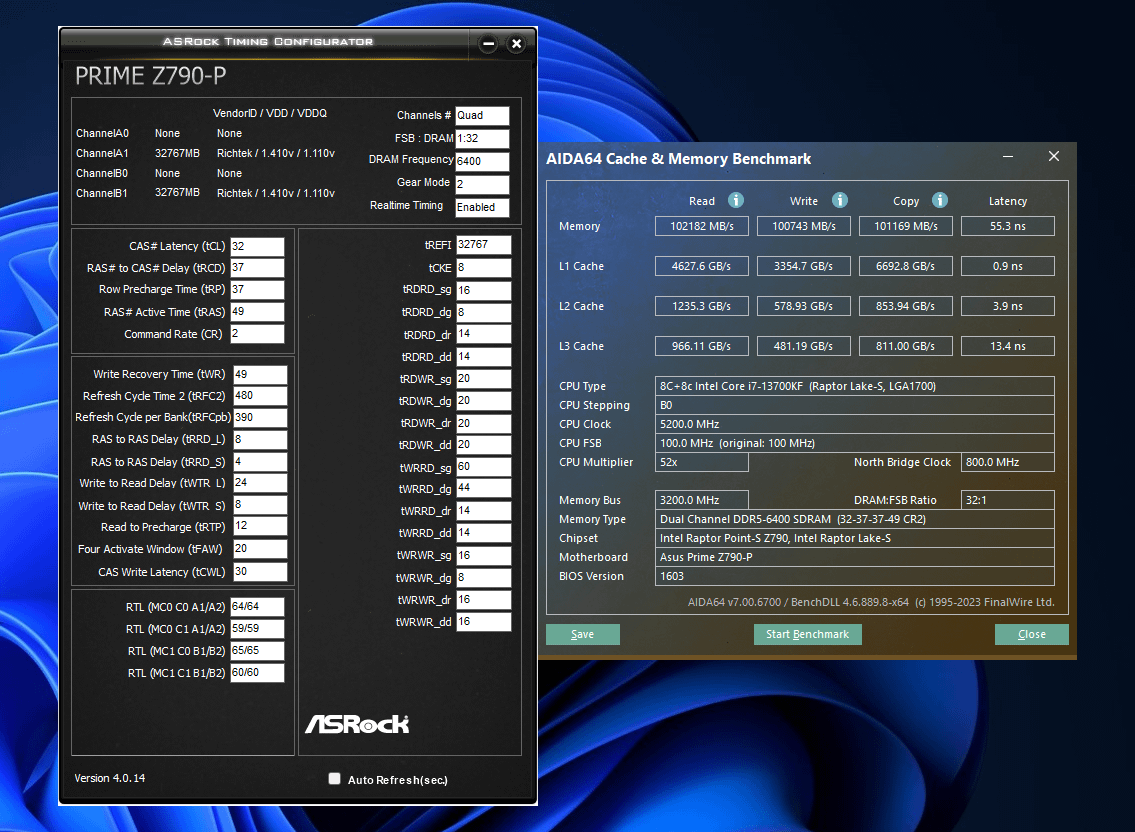Click Start Benchmark button

pos(808,634)
